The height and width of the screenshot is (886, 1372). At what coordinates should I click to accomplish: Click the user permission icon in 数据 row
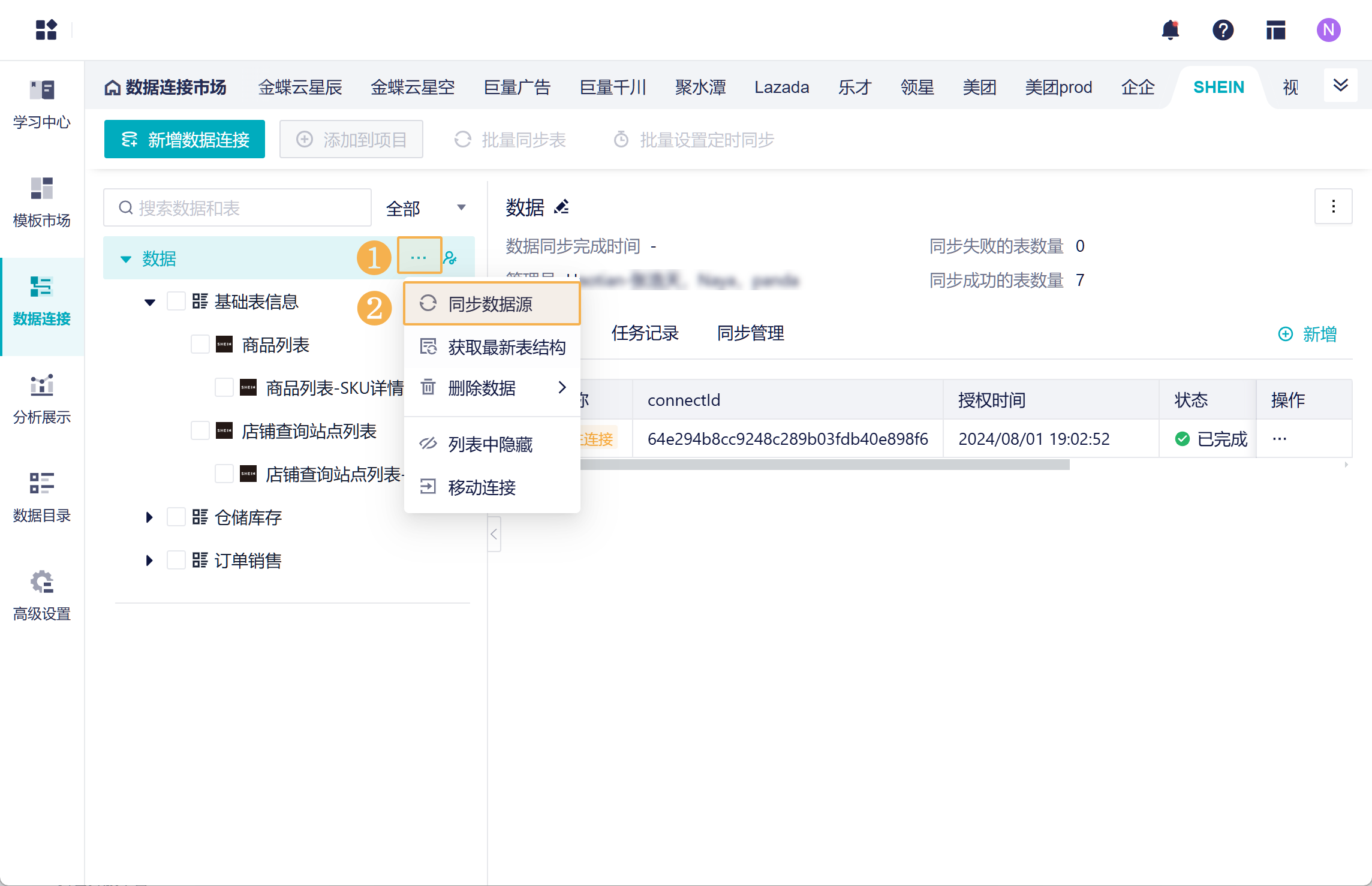point(450,258)
